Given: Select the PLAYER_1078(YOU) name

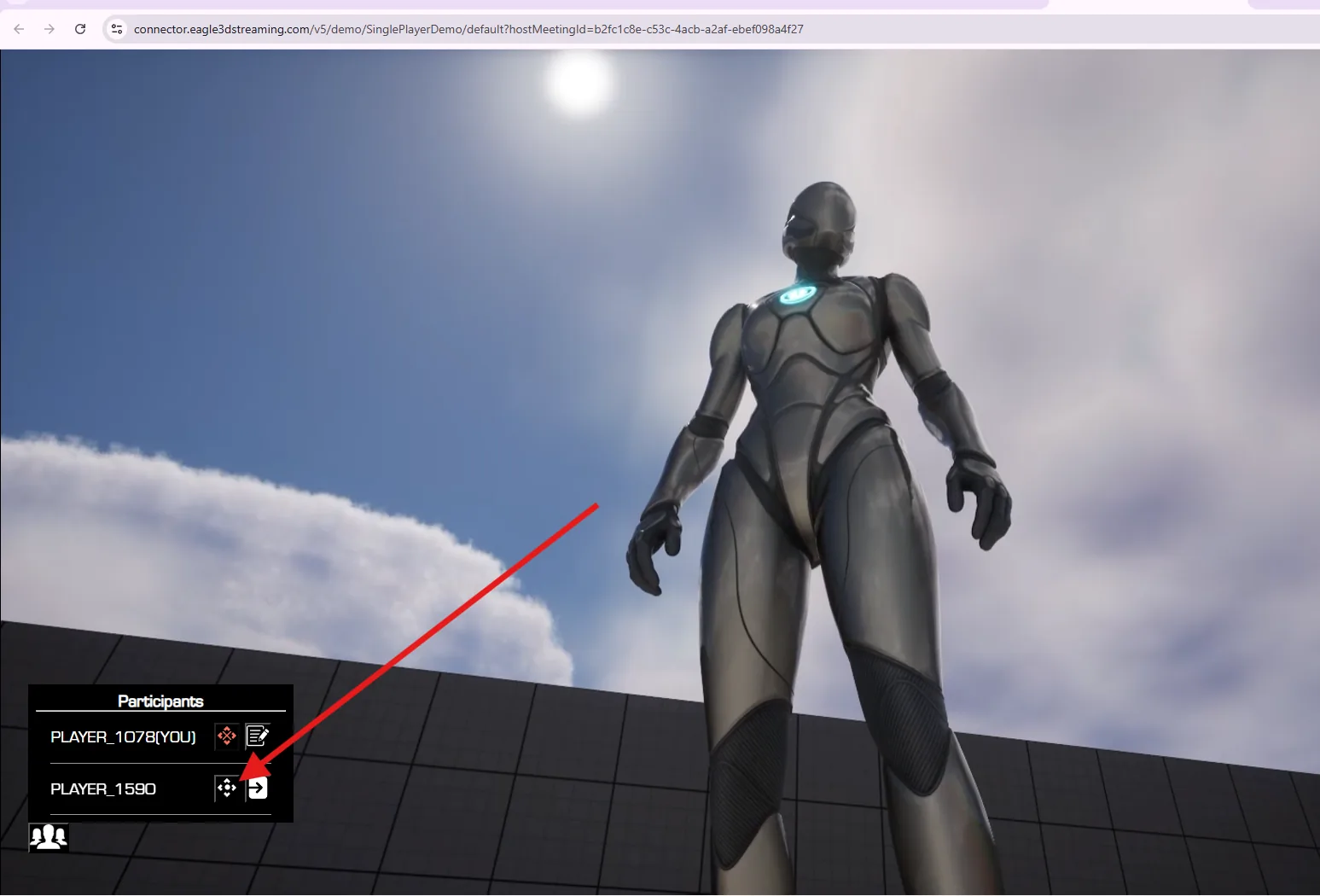Looking at the screenshot, I should pyautogui.click(x=123, y=737).
